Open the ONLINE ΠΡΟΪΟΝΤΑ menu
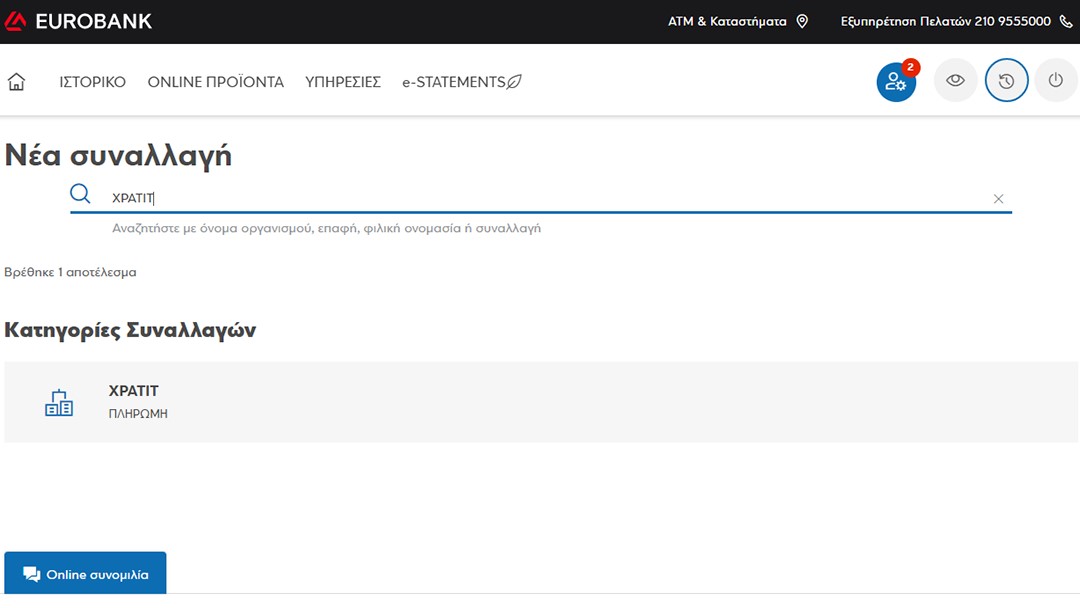Screen dimensions: 1080x608 [x=215, y=82]
